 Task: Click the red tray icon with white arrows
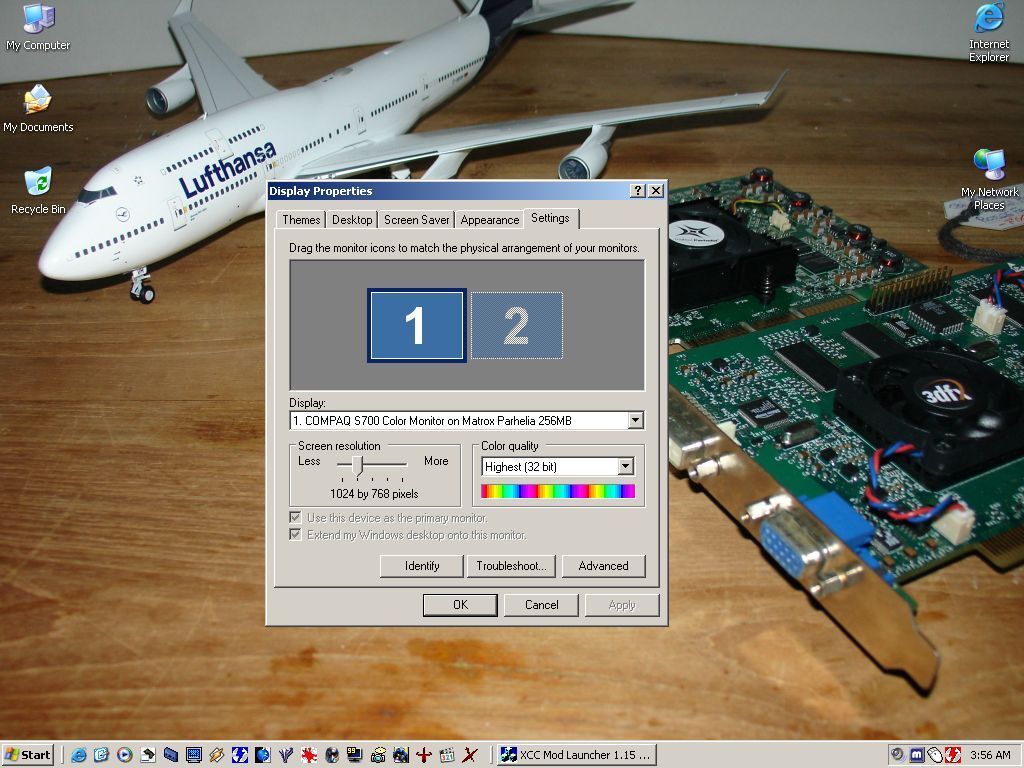coord(953,755)
